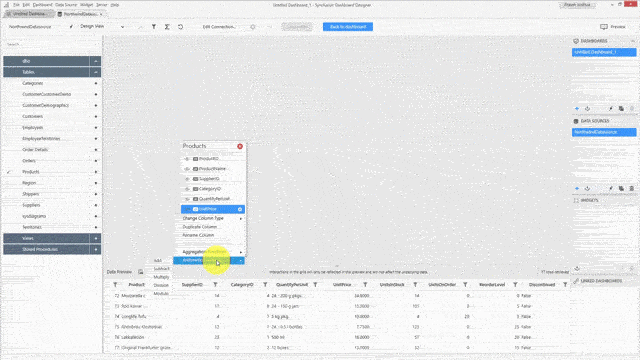Screen dimensions: 640x360
Task: Click the gear icon on the UnitPrice row
Action: (x=240, y=209)
